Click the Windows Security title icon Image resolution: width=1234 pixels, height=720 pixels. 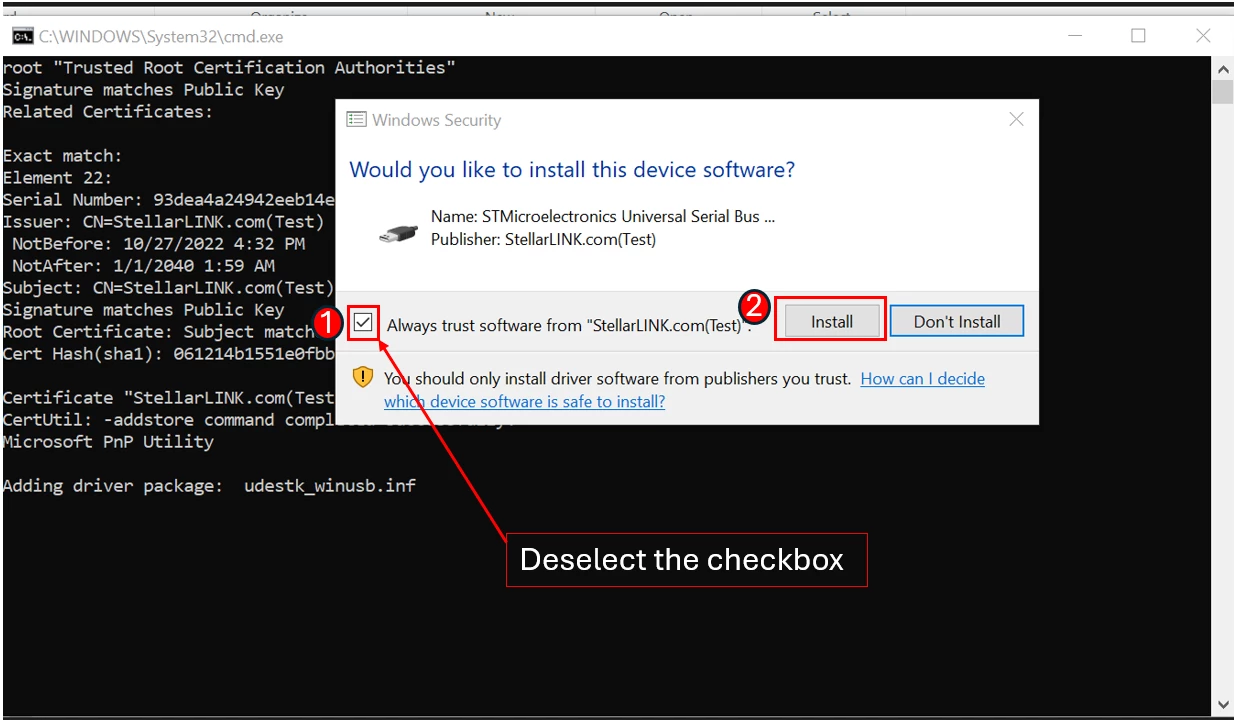click(x=356, y=120)
